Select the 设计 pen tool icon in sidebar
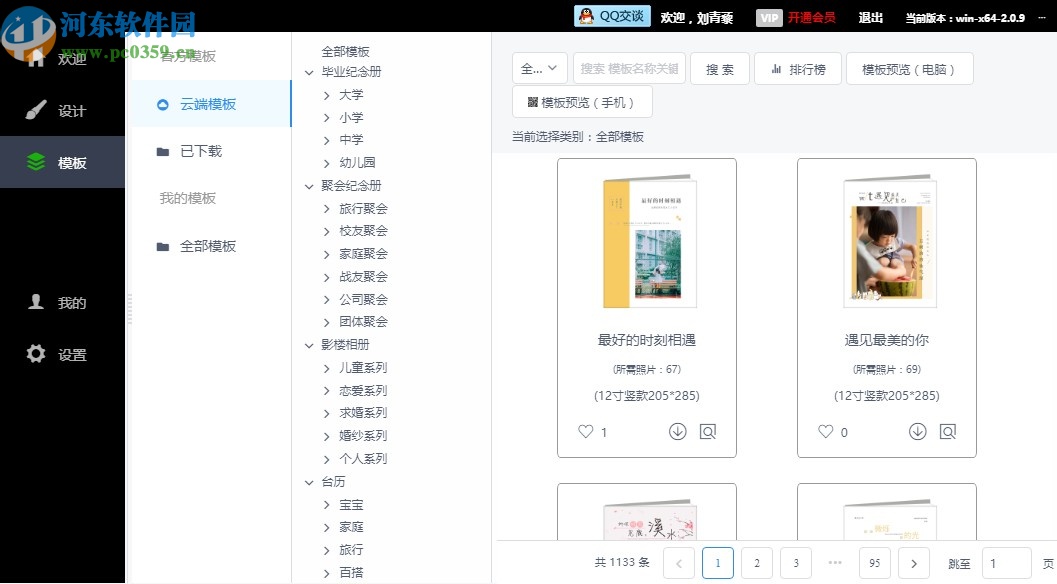The image size is (1057, 584). [36, 110]
